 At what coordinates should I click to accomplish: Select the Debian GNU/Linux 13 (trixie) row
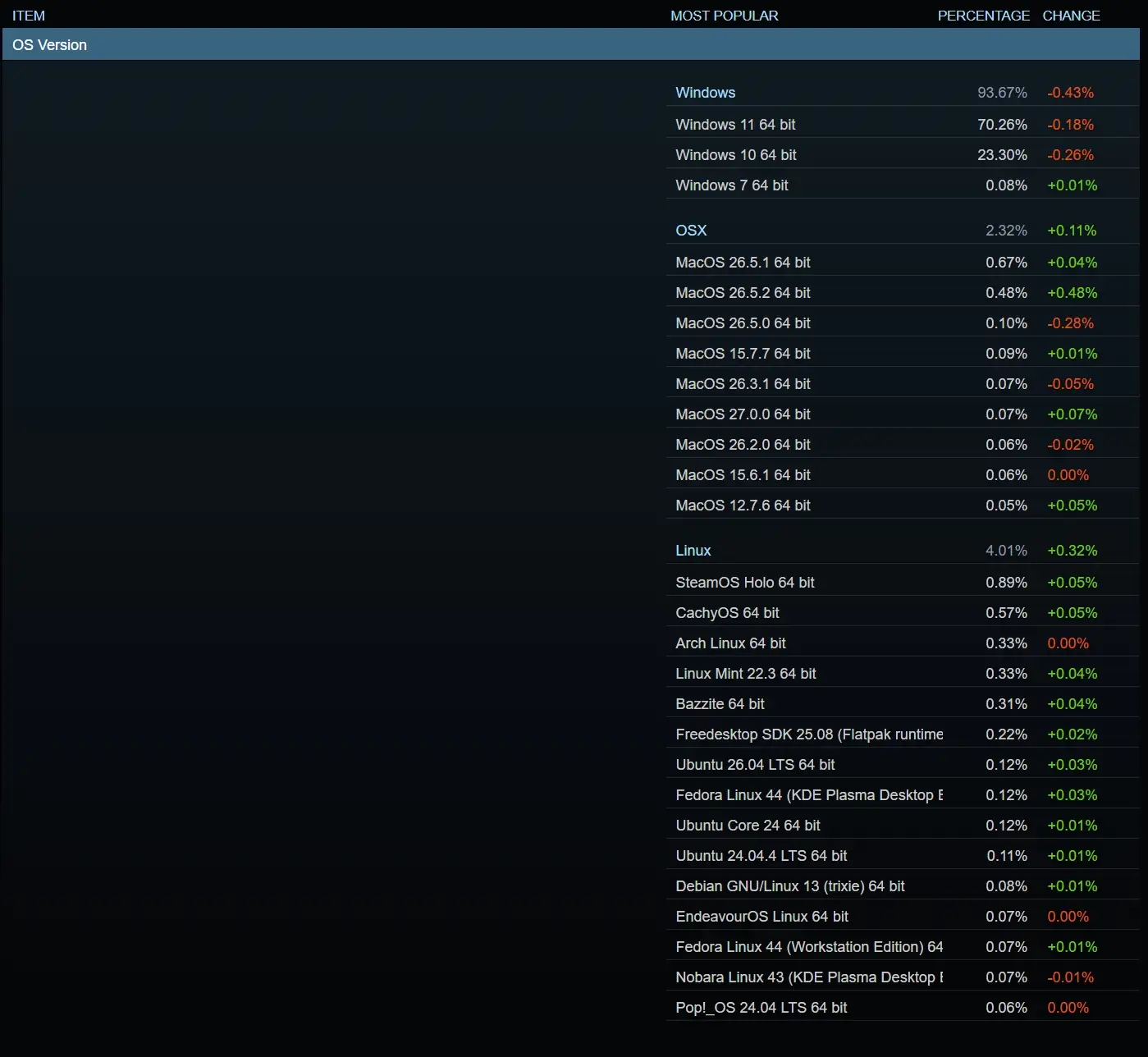click(x=903, y=886)
